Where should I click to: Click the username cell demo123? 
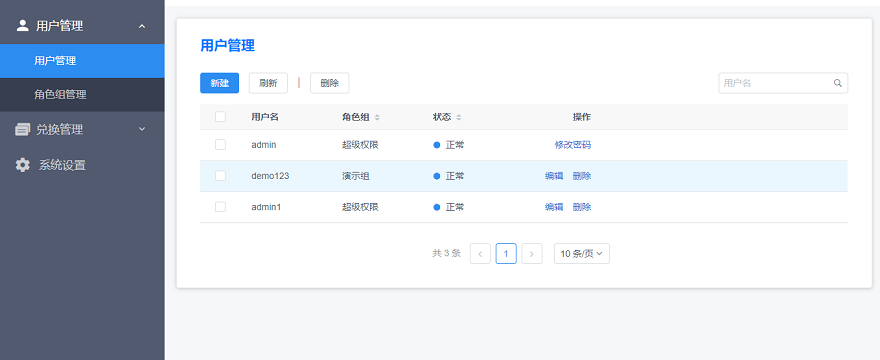point(270,176)
